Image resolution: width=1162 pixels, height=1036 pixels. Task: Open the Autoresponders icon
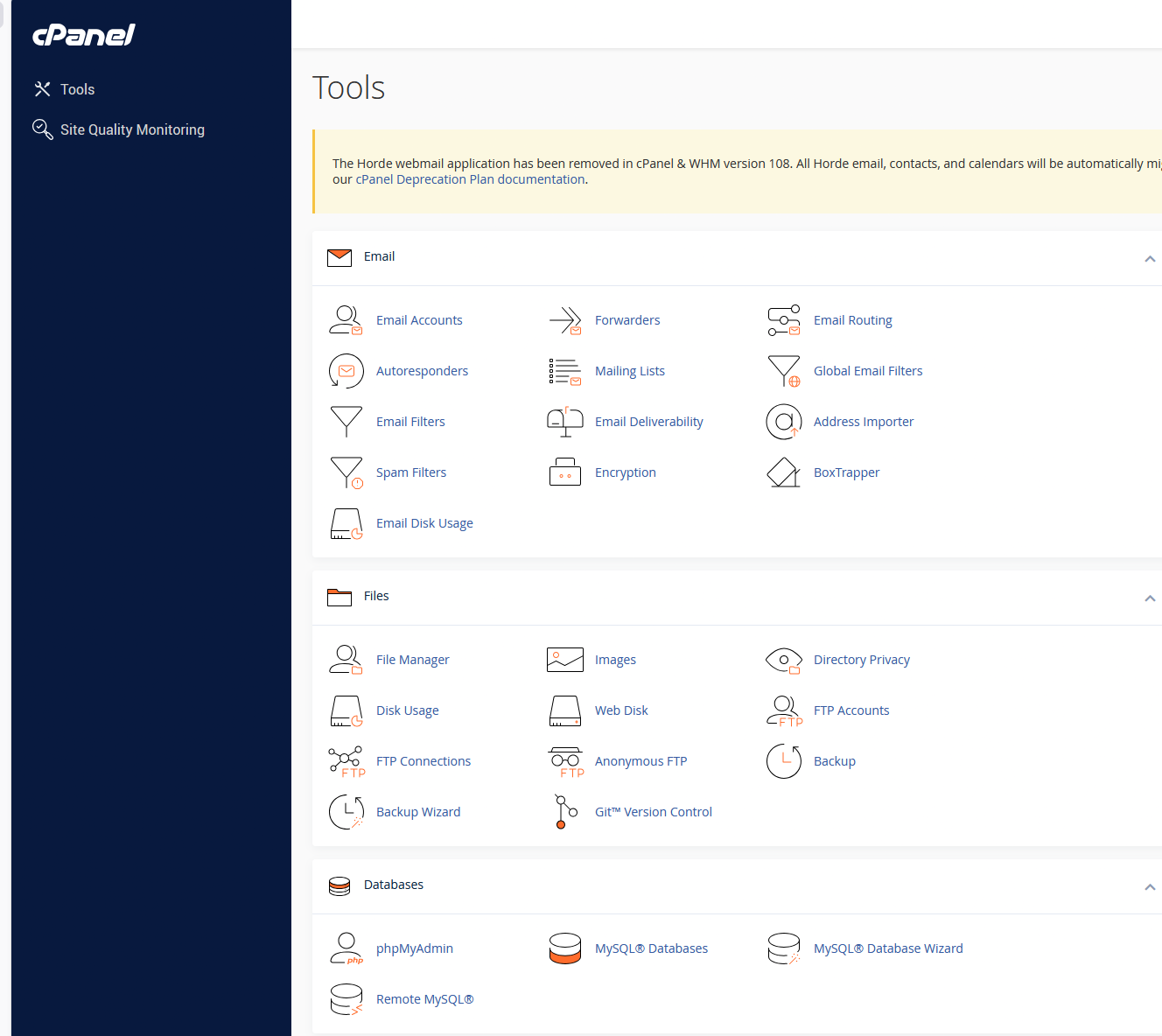(x=346, y=371)
